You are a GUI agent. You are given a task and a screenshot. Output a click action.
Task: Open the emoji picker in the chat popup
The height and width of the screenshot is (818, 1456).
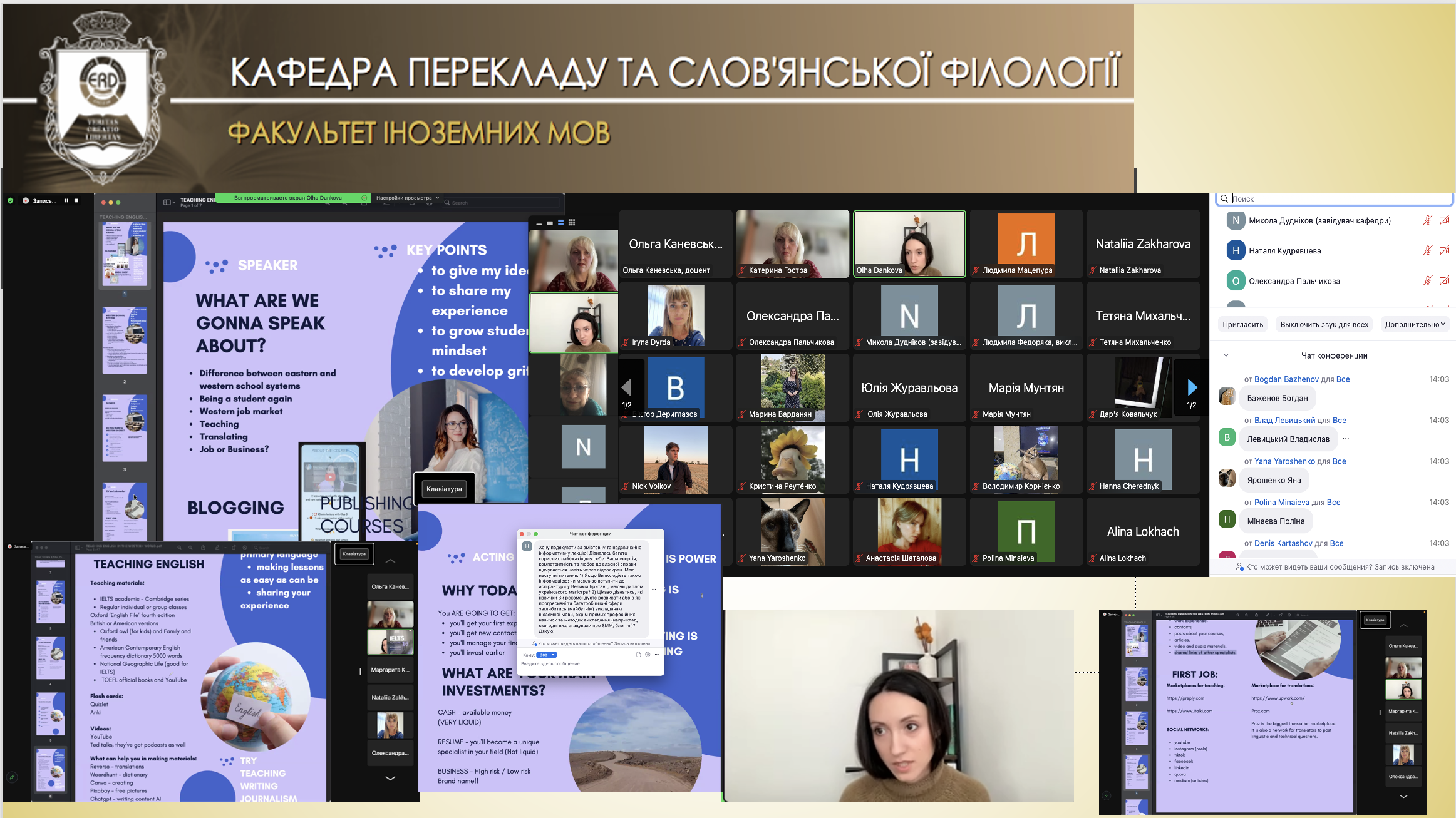(x=648, y=655)
